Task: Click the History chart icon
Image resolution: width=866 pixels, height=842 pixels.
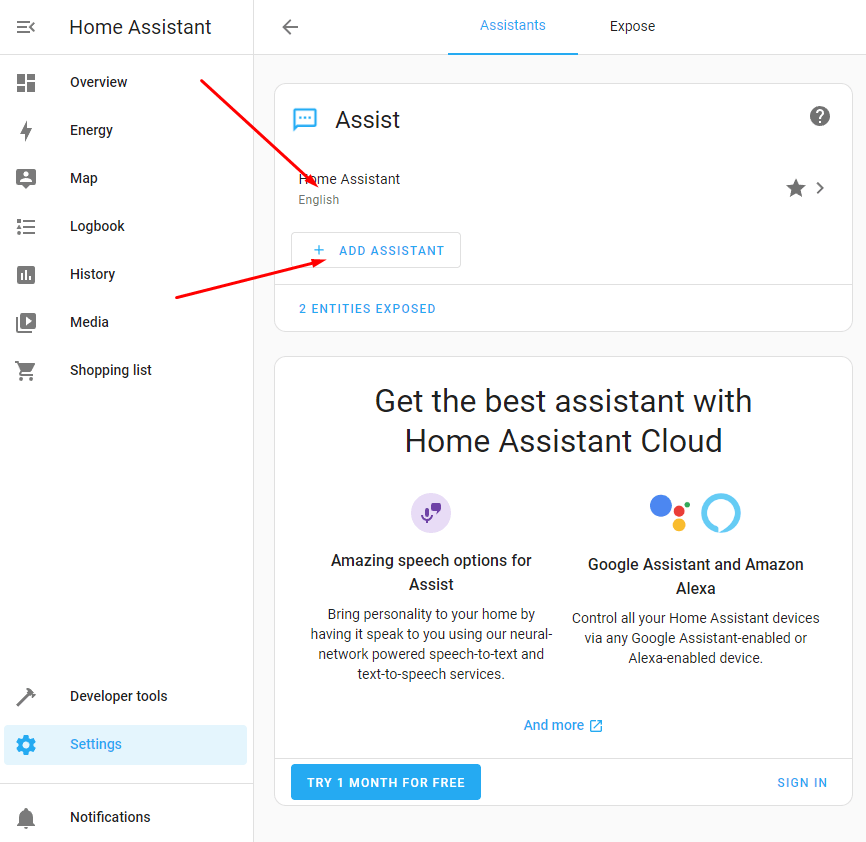Action: pyautogui.click(x=26, y=275)
